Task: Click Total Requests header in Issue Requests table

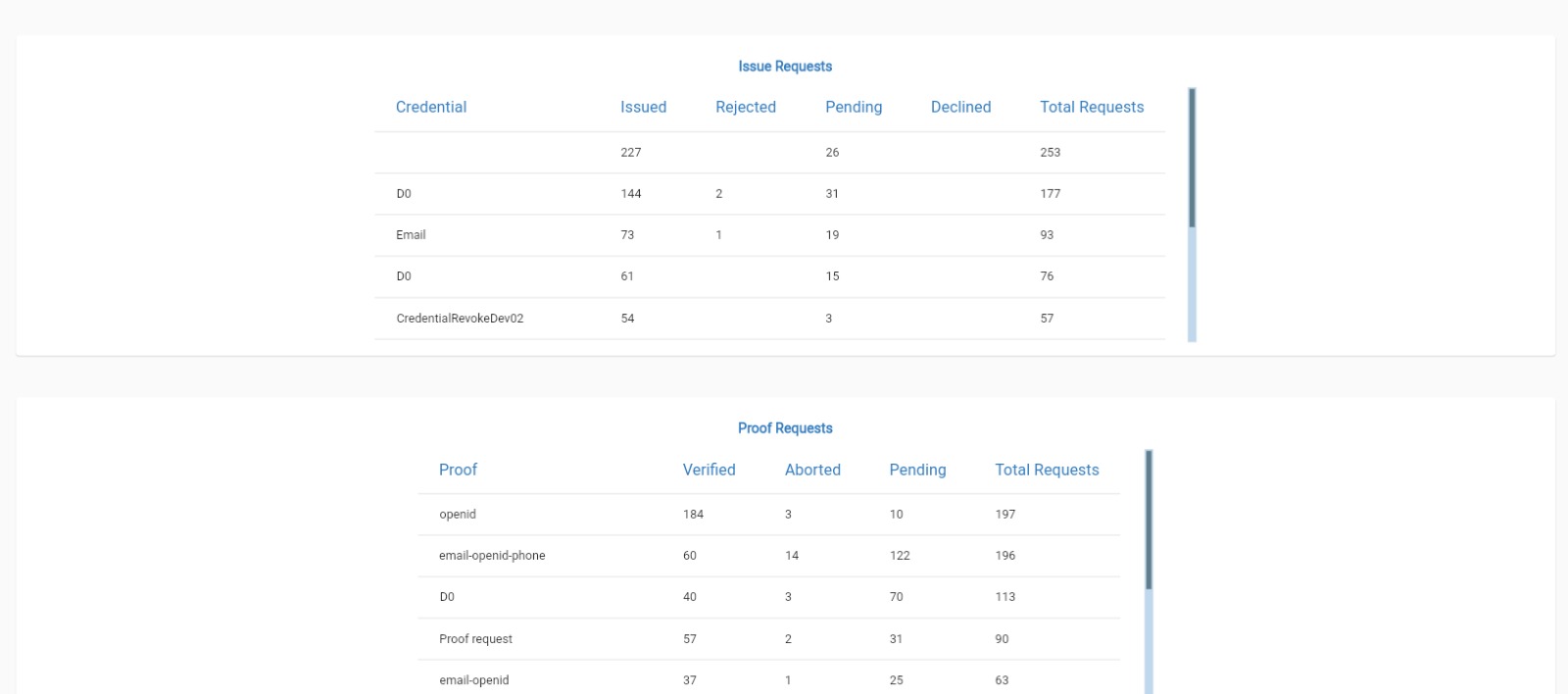Action: pos(1092,107)
